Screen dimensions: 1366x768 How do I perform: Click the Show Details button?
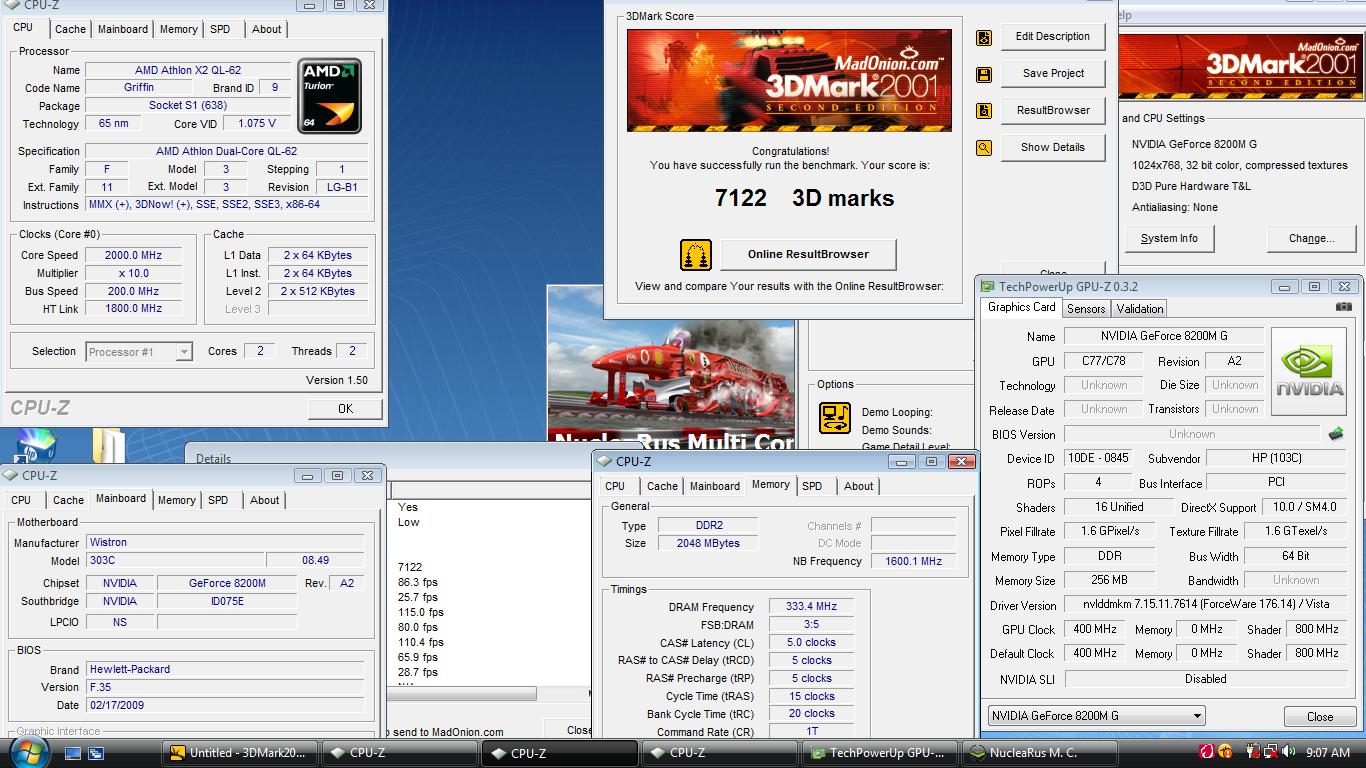point(1053,147)
